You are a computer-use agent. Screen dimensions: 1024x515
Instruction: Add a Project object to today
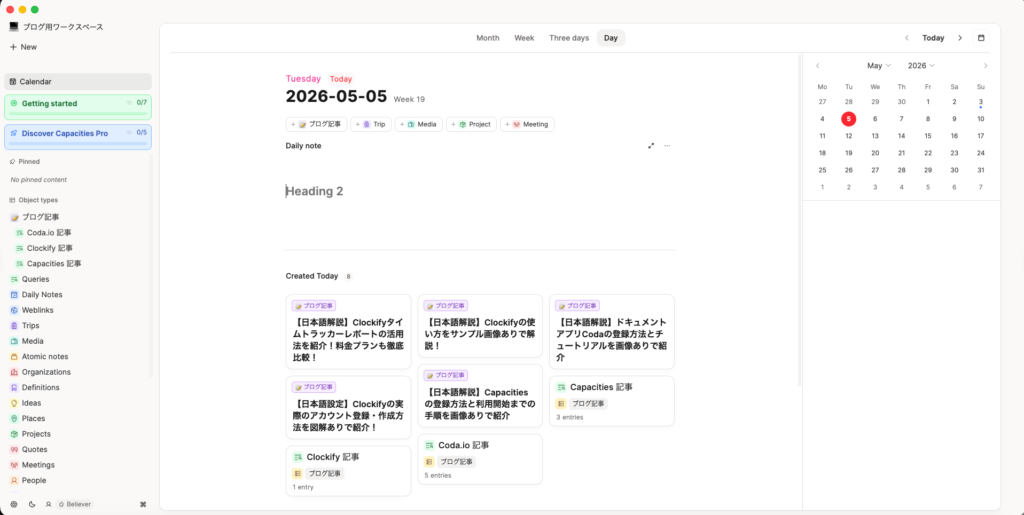click(472, 124)
